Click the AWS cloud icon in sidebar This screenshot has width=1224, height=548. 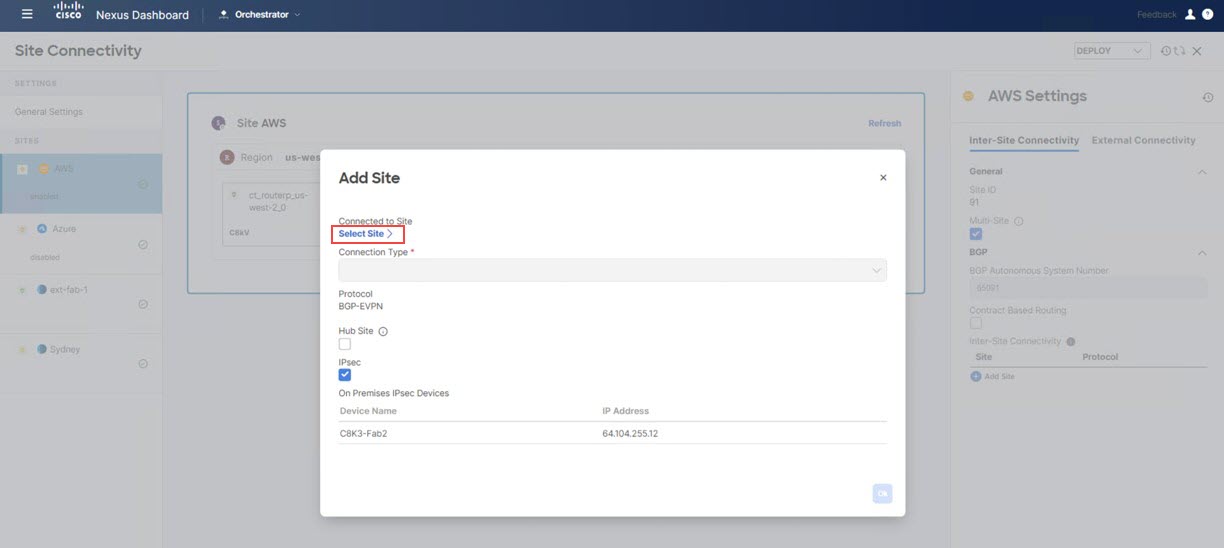click(43, 169)
